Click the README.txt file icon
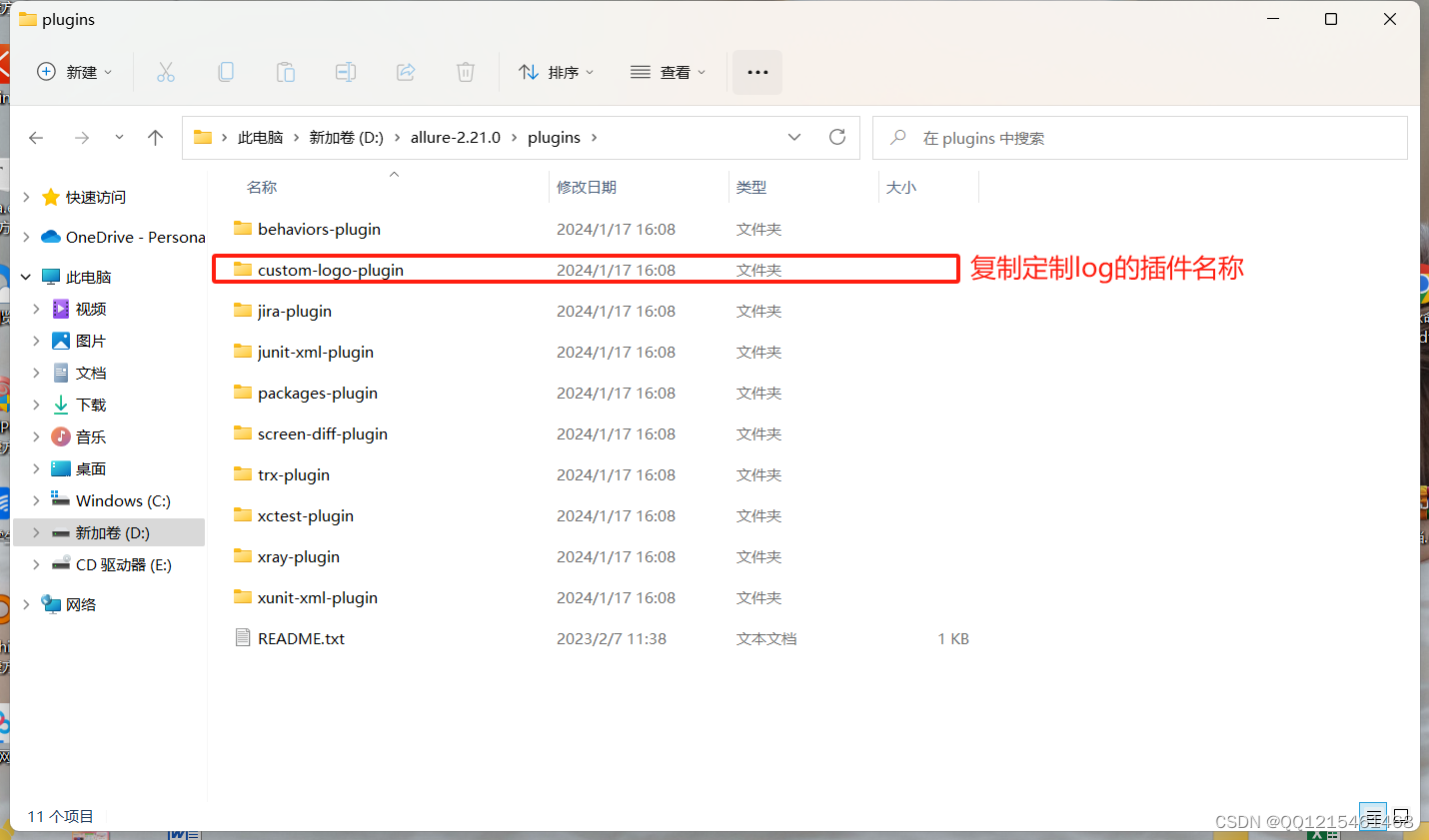 (x=242, y=637)
